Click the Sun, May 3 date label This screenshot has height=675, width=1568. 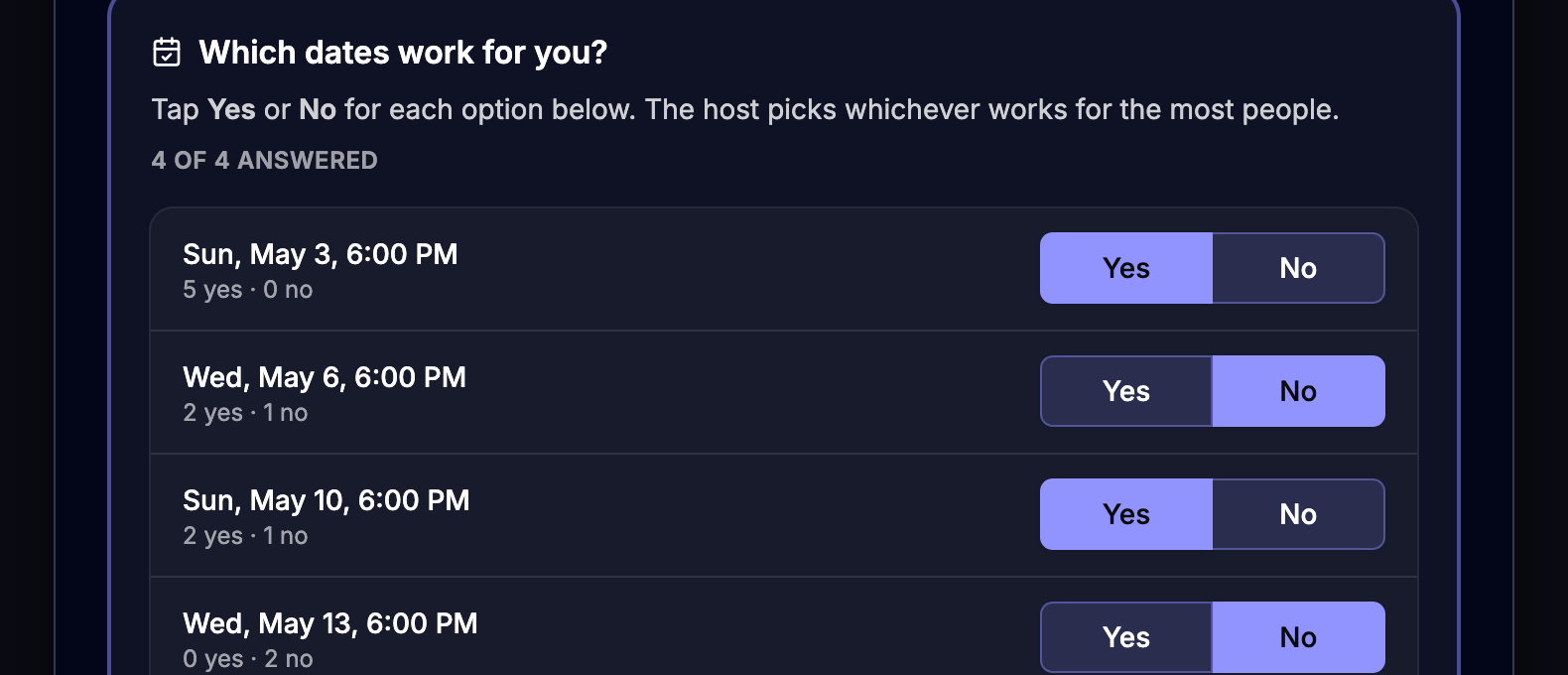(x=320, y=254)
